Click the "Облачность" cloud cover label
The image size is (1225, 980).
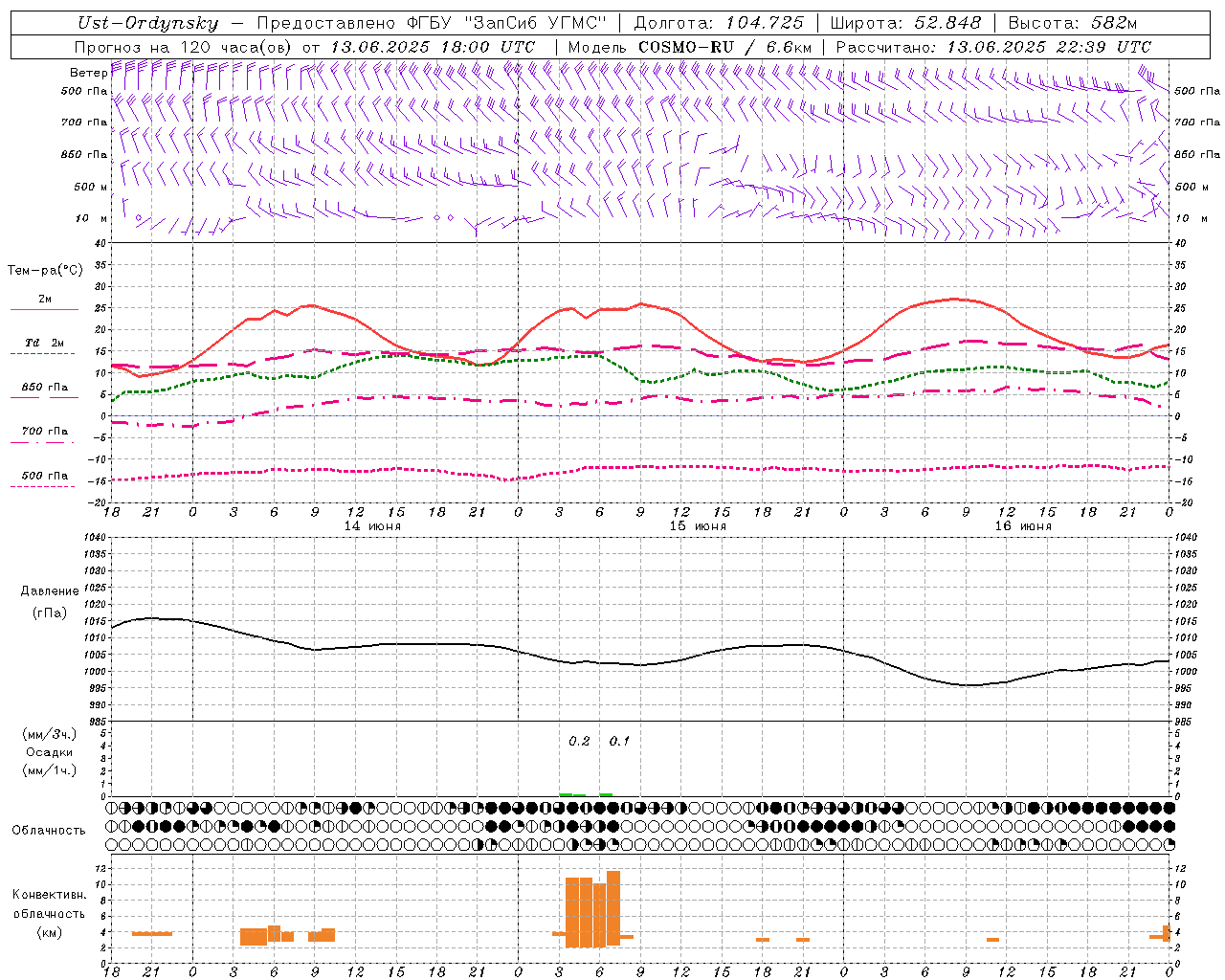(49, 831)
